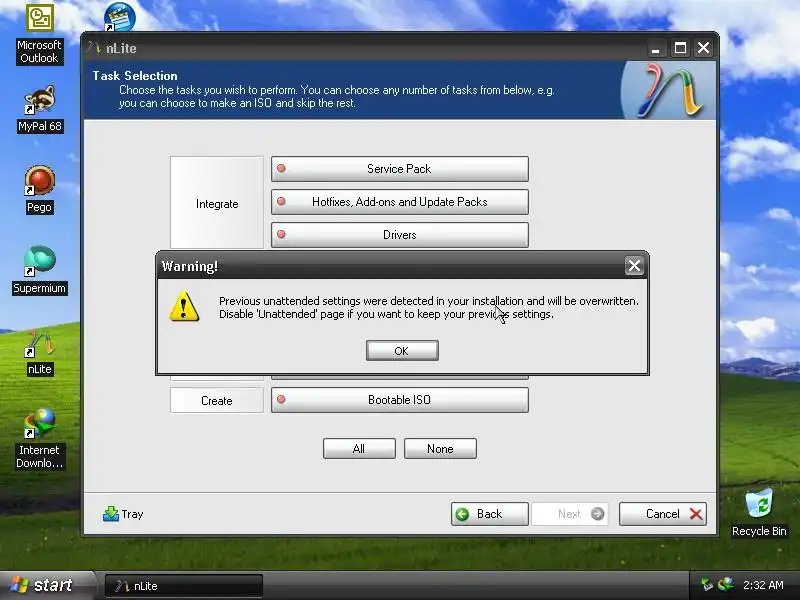Click the disabled Next button
The height and width of the screenshot is (600, 800).
tap(570, 514)
